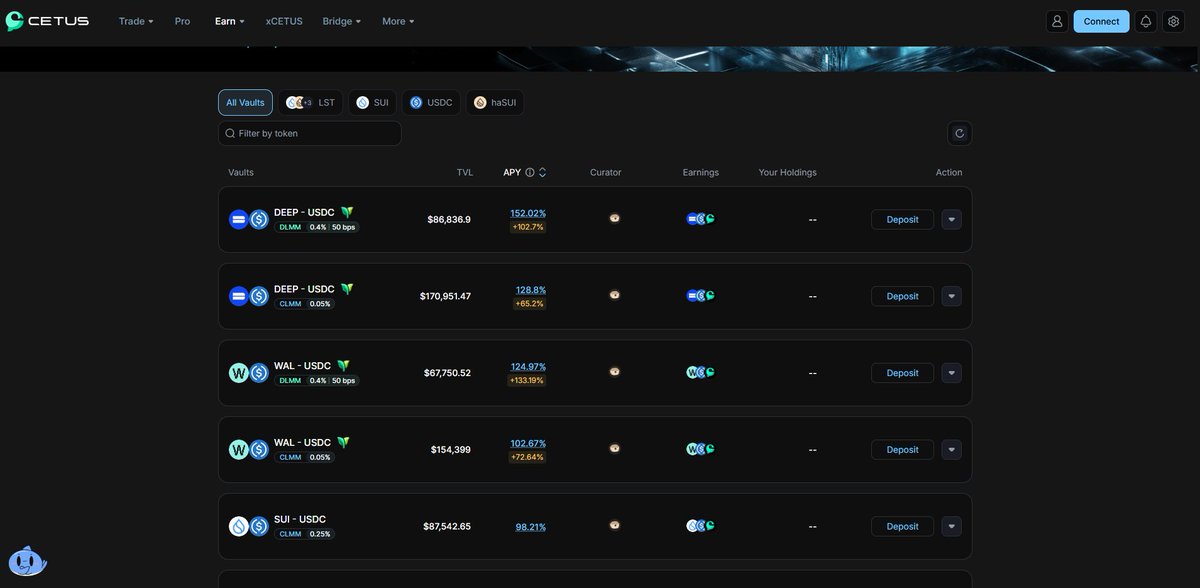
Task: Go to the Pro page
Action: point(182,21)
